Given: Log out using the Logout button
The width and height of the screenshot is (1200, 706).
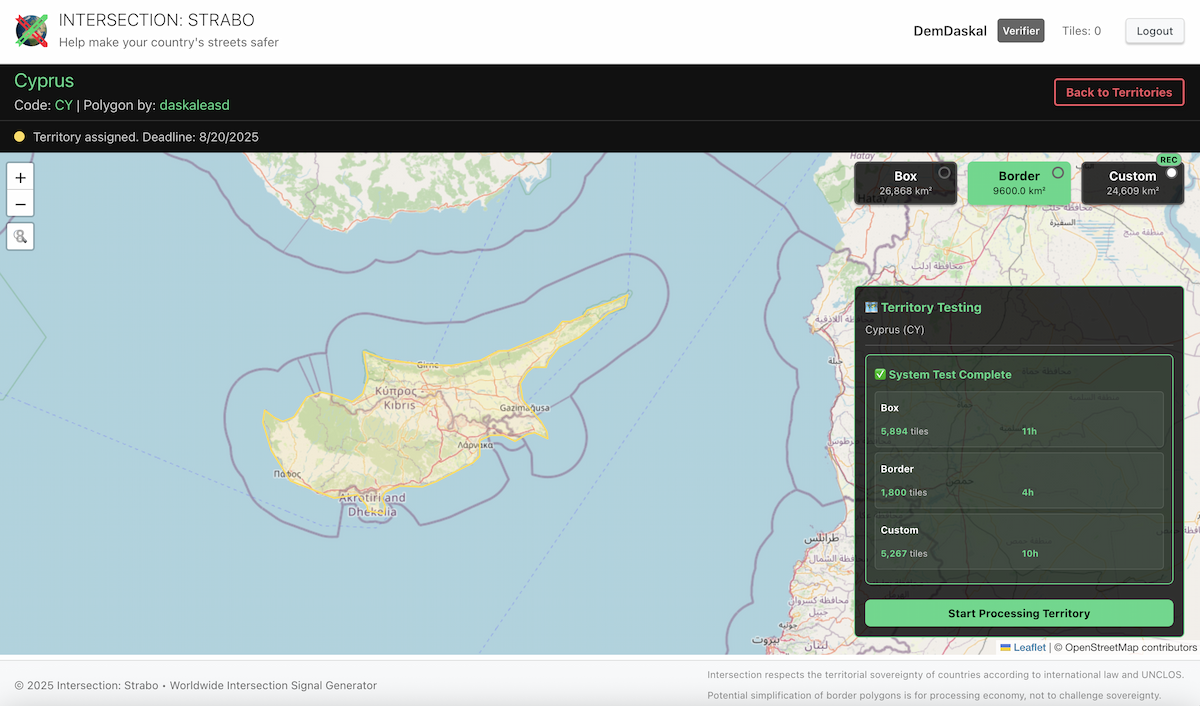Looking at the screenshot, I should [1154, 30].
